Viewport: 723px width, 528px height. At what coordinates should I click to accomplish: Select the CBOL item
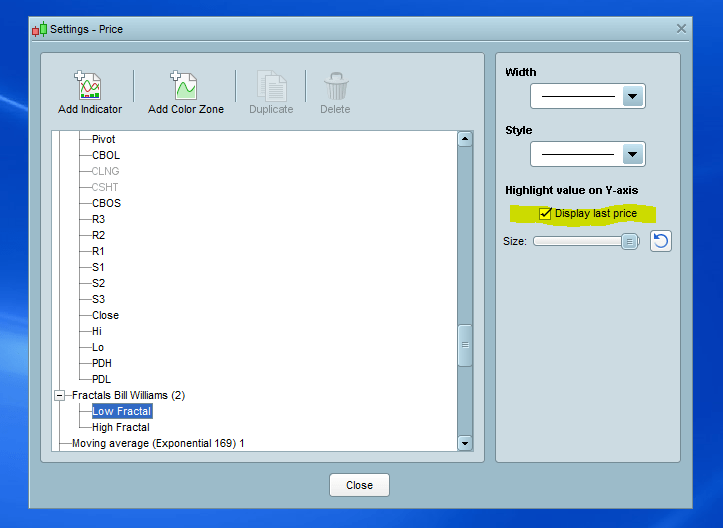click(x=106, y=155)
